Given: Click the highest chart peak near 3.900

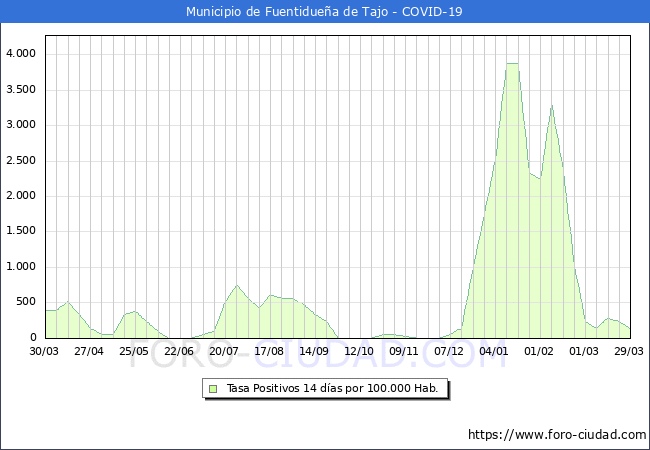Looking at the screenshot, I should [x=512, y=63].
